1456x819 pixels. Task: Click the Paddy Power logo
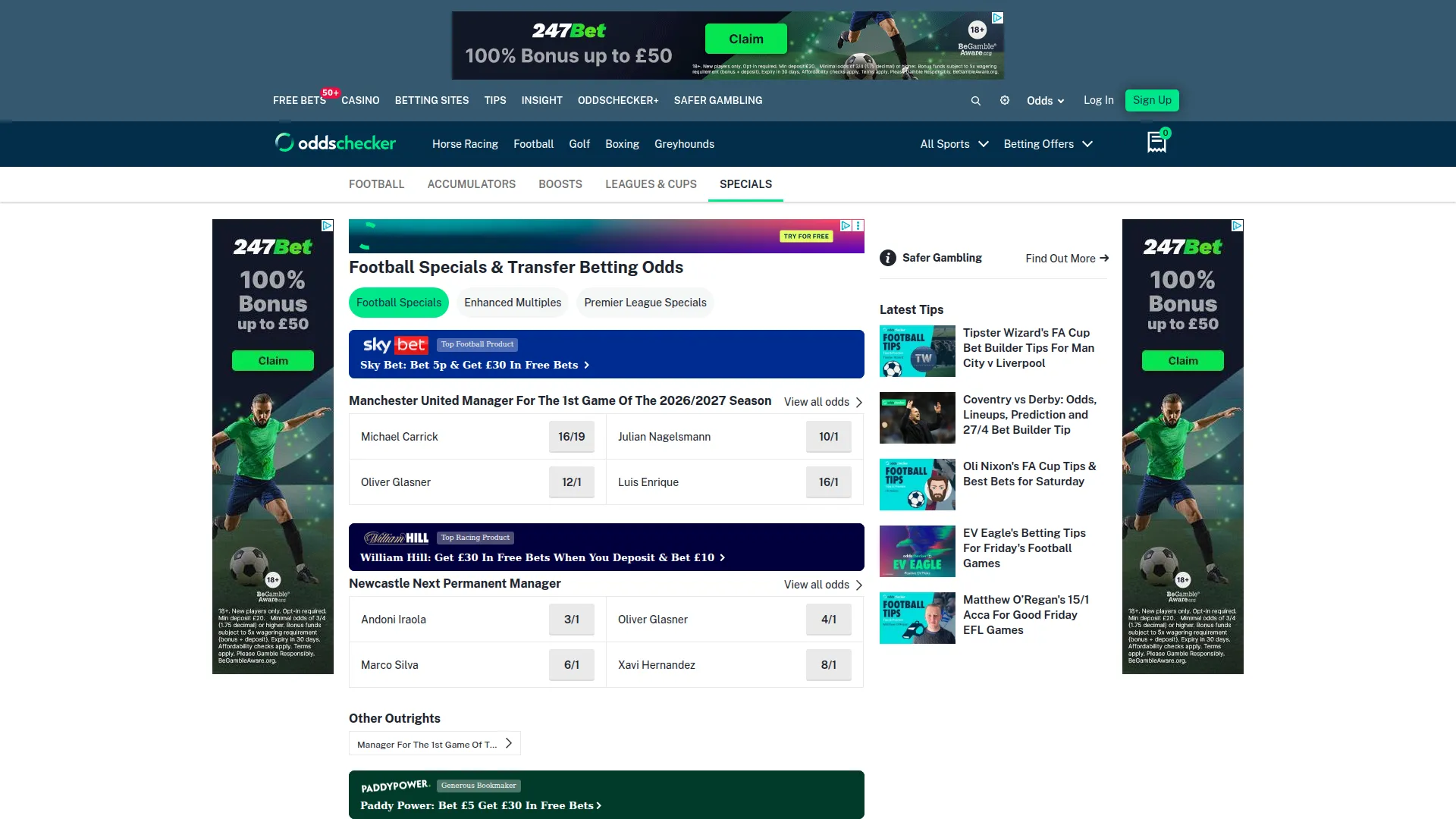395,786
